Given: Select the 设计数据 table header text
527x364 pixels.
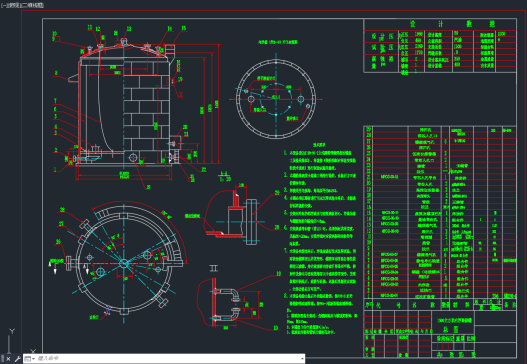Looking at the screenshot, I should pyautogui.click(x=452, y=24).
